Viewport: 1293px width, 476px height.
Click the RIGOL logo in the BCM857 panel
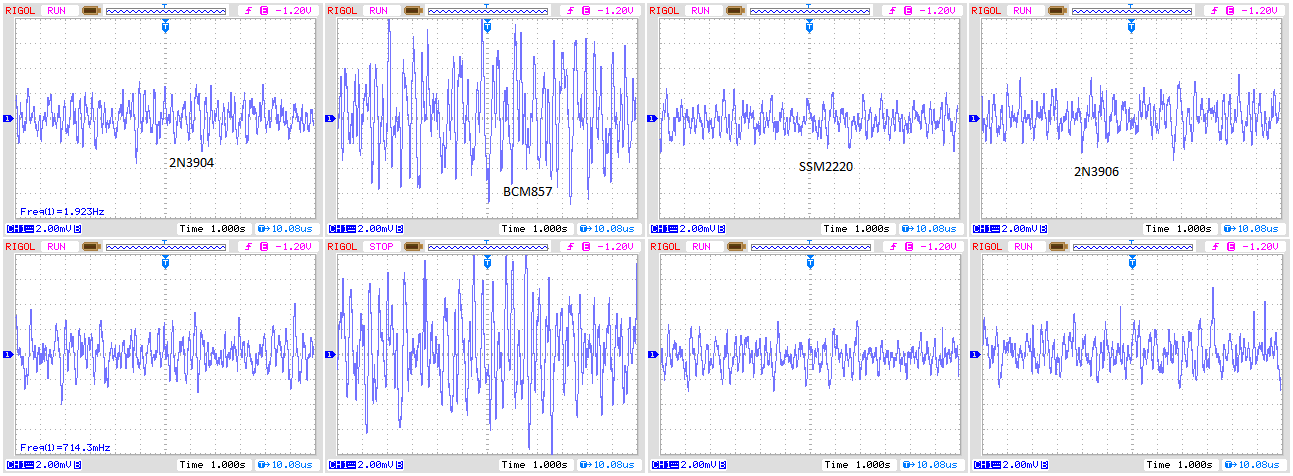[x=342, y=10]
